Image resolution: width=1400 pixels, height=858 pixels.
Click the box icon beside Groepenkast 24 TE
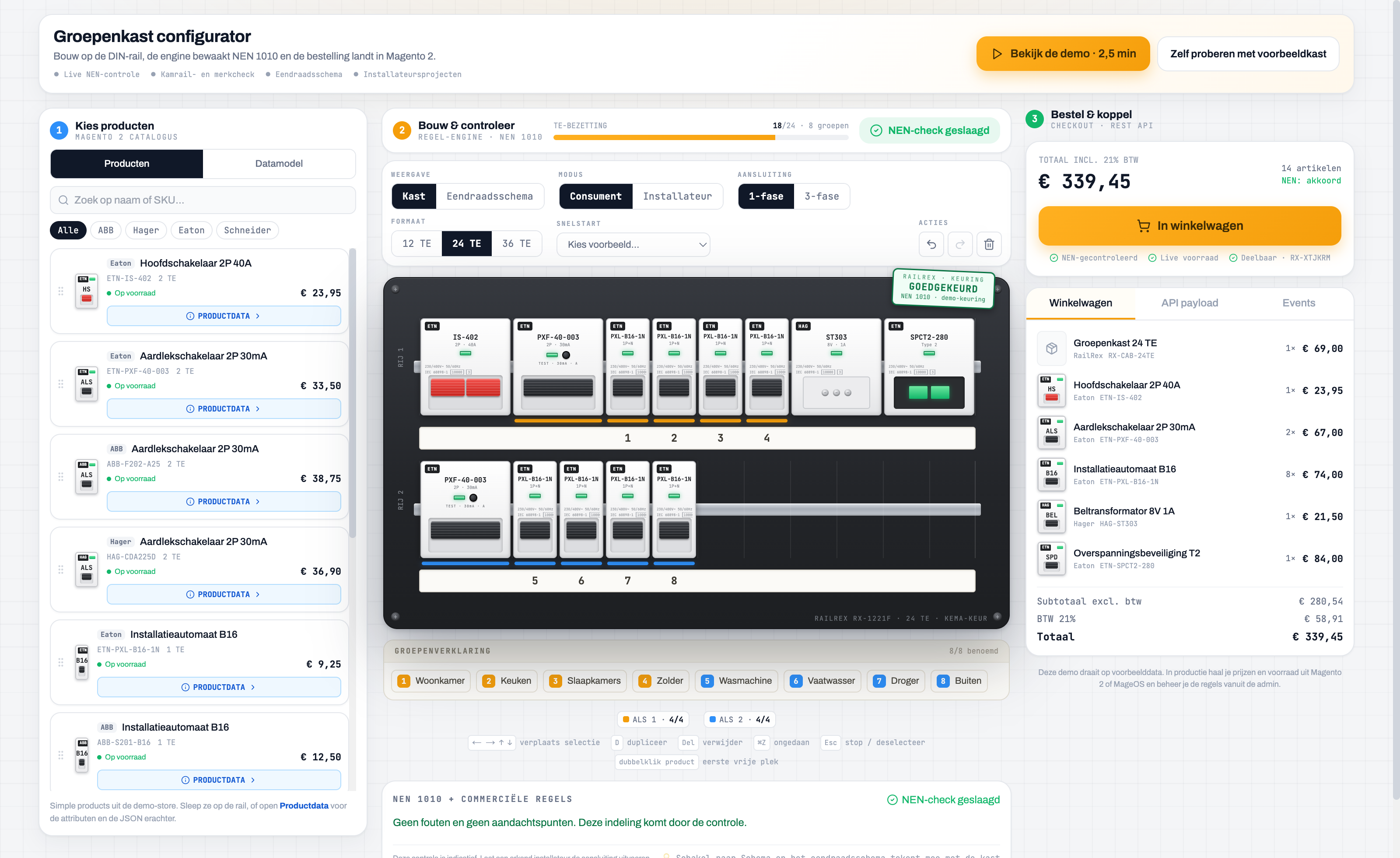point(1052,348)
